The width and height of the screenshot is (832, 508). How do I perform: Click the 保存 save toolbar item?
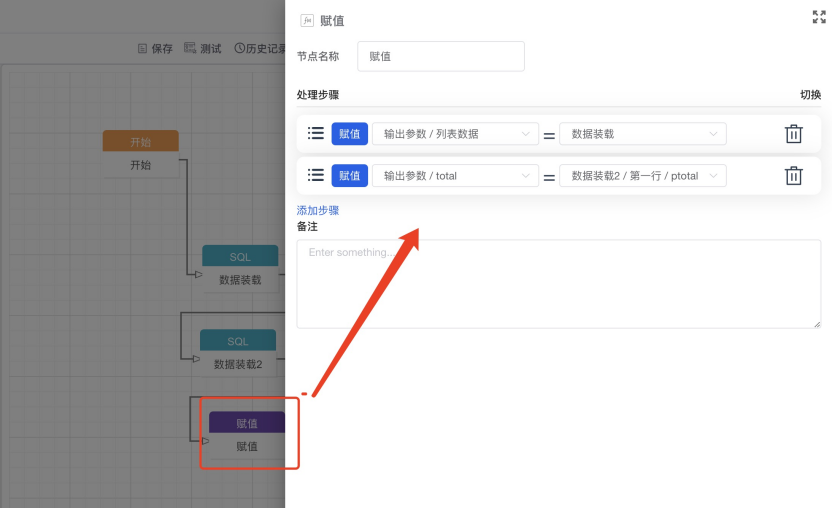(x=155, y=48)
